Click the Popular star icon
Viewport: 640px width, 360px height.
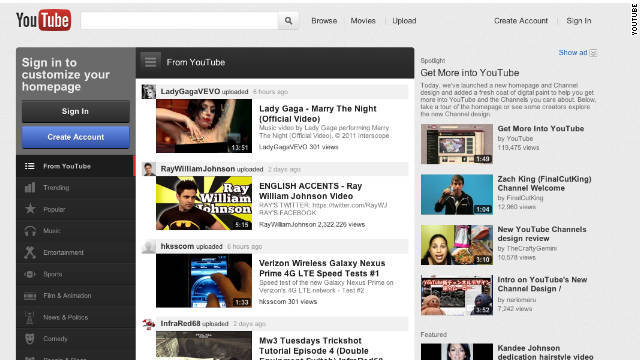[30, 209]
